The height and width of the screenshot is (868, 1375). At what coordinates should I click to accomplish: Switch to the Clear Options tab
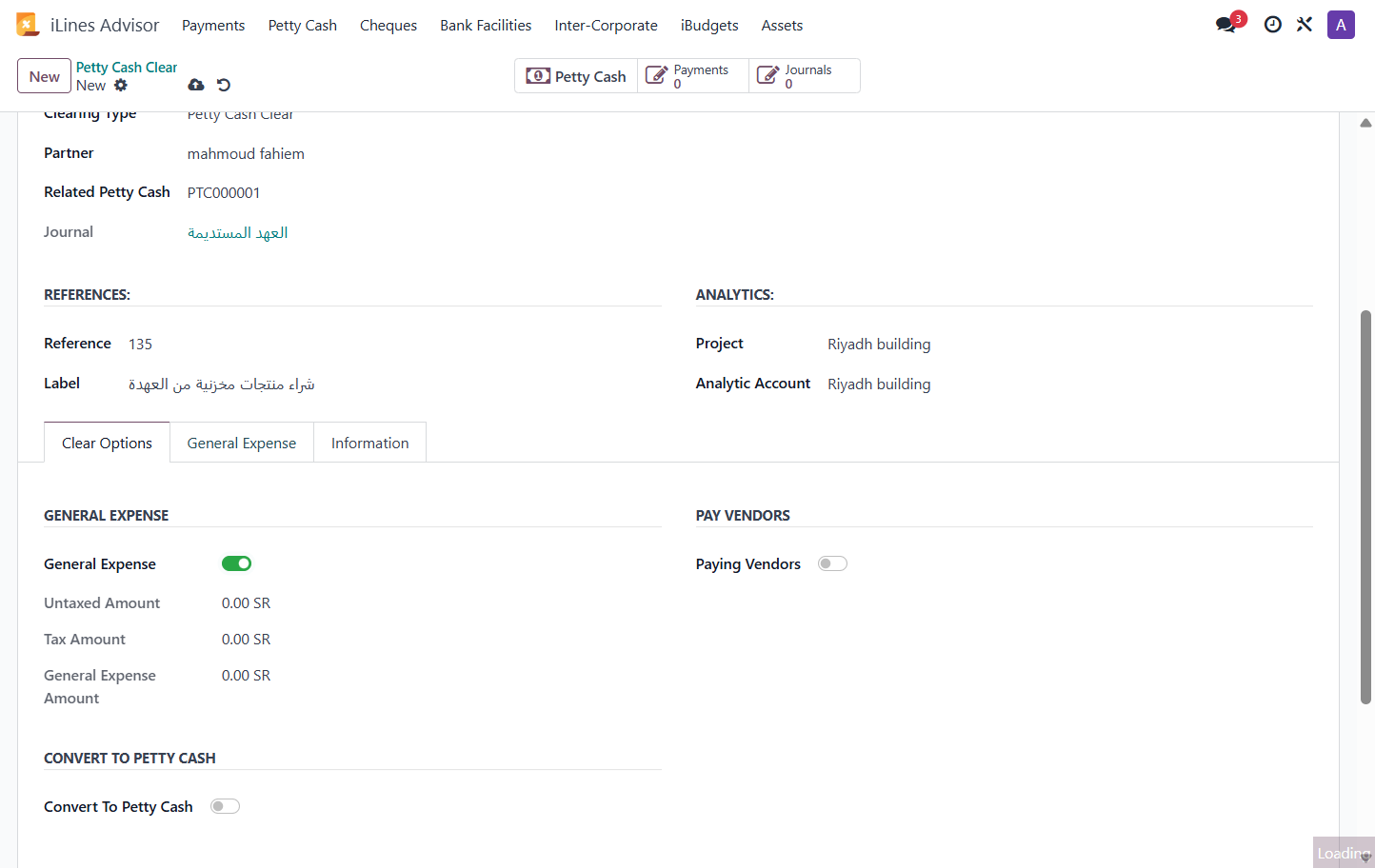click(x=107, y=443)
